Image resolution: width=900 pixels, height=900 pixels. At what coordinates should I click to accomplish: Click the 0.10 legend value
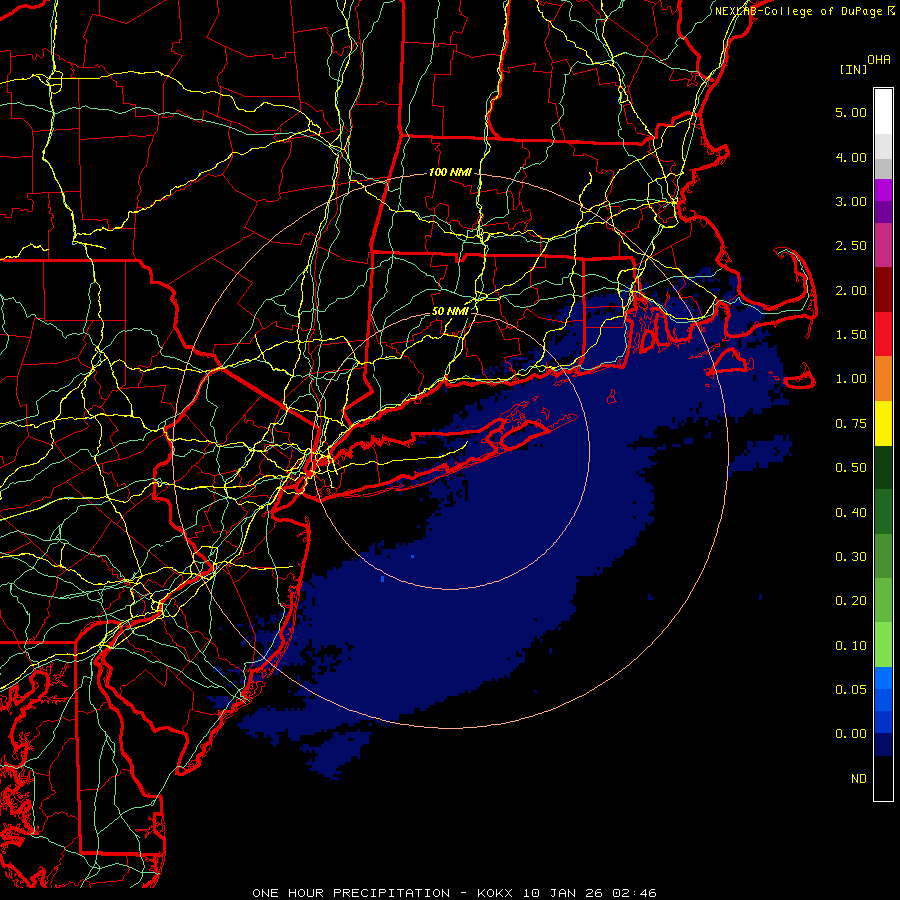click(x=851, y=646)
